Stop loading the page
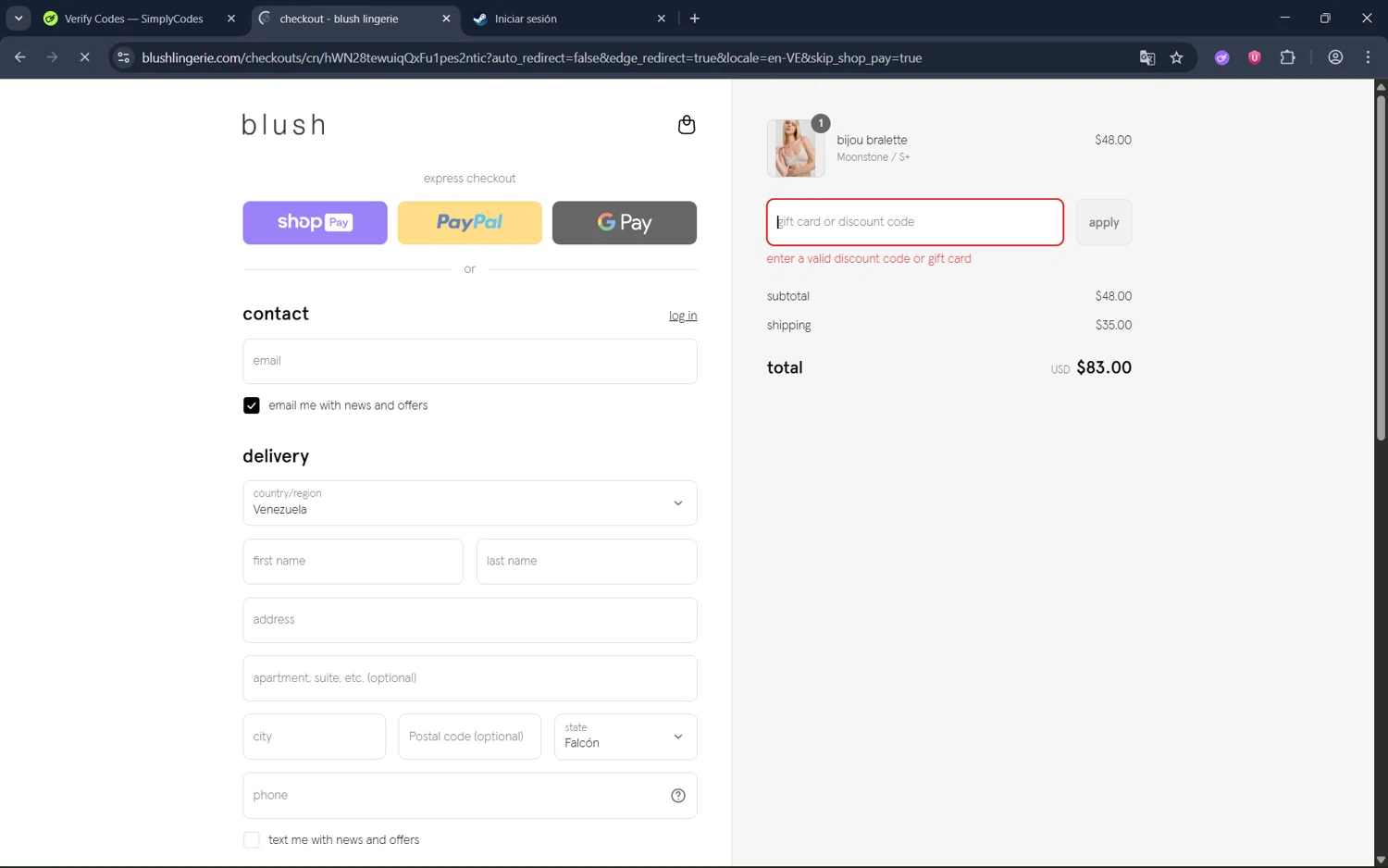1388x868 pixels. [x=84, y=57]
